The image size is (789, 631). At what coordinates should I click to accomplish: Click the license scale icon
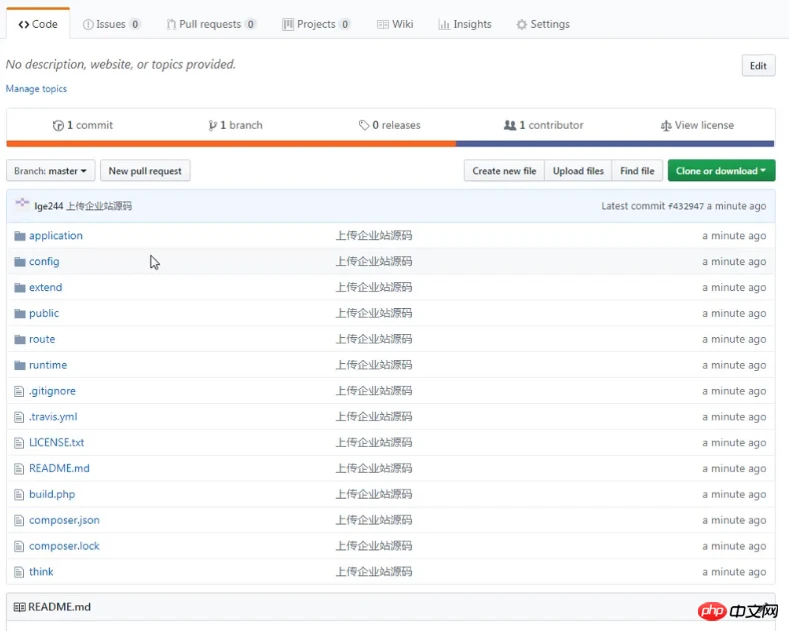click(x=666, y=125)
